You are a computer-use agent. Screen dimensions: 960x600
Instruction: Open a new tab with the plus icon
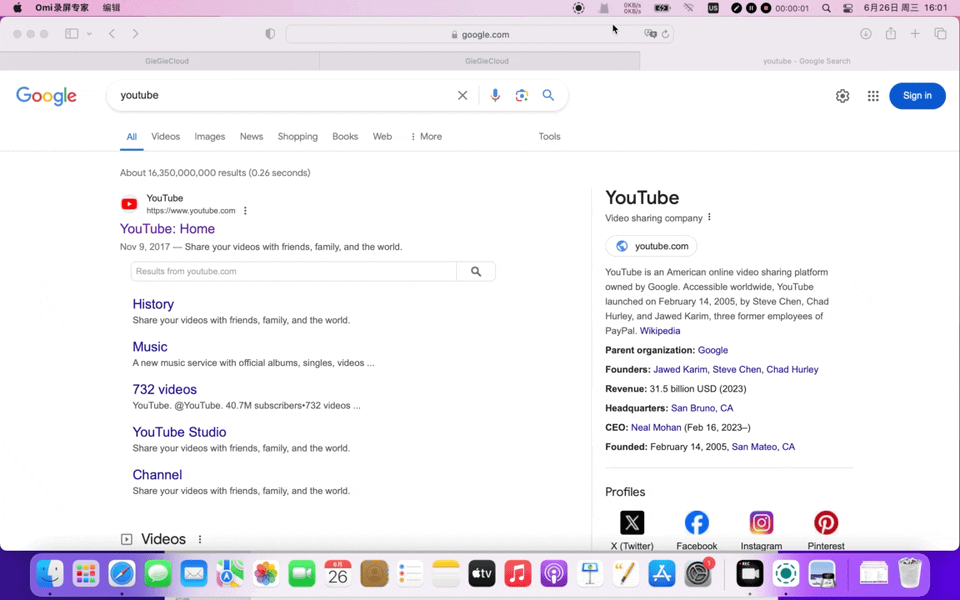pyautogui.click(x=915, y=34)
